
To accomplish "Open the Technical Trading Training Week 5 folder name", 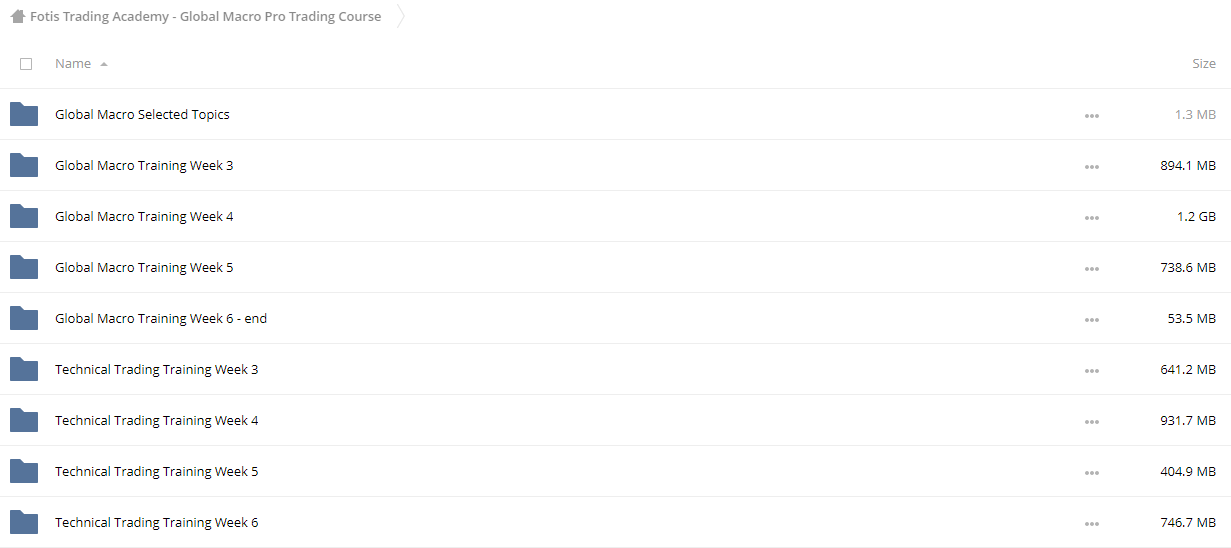I will [157, 471].
